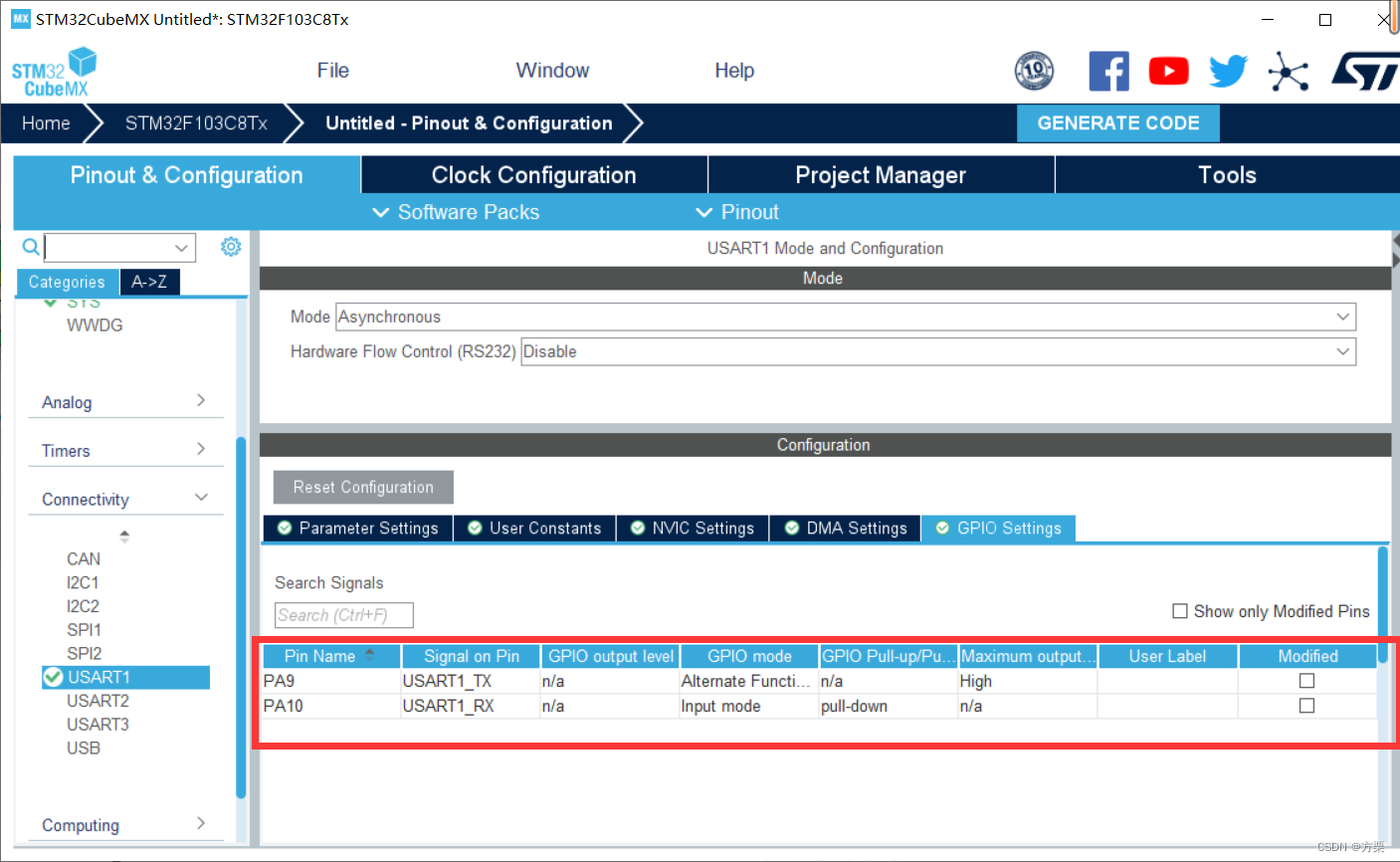Expand the Pinout menu
1400x862 pixels.
[737, 212]
